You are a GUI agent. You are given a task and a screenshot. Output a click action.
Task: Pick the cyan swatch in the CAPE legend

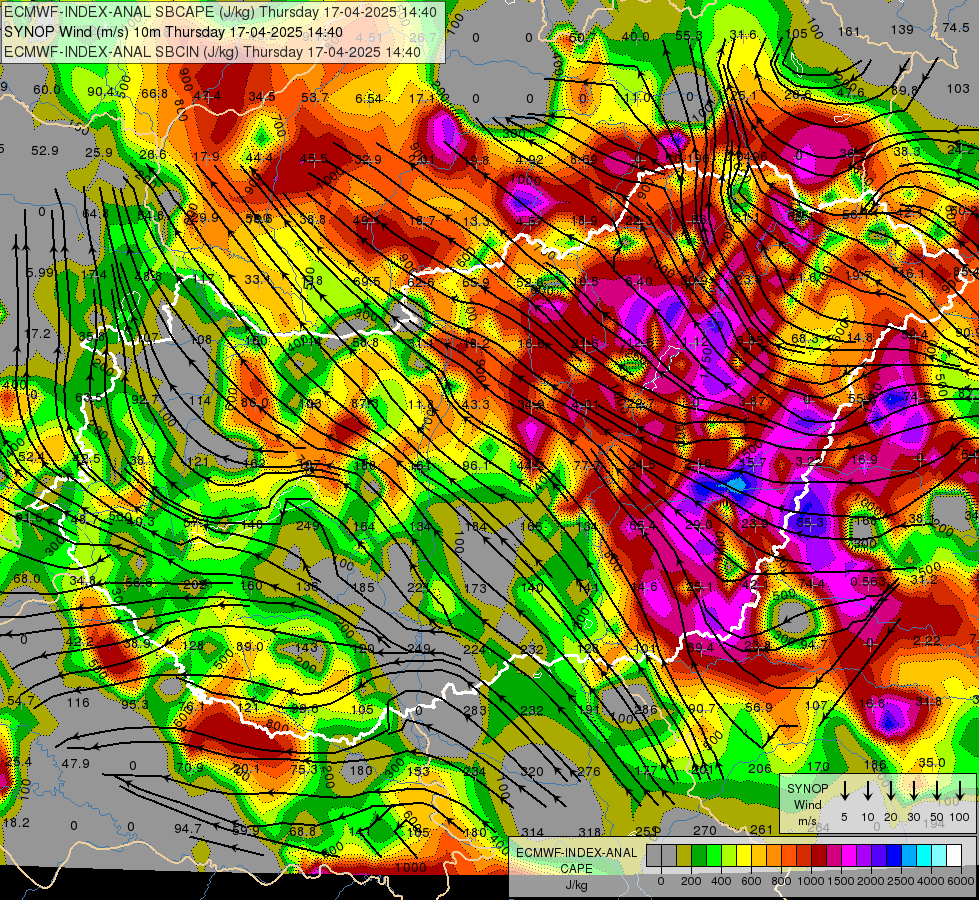[923, 856]
